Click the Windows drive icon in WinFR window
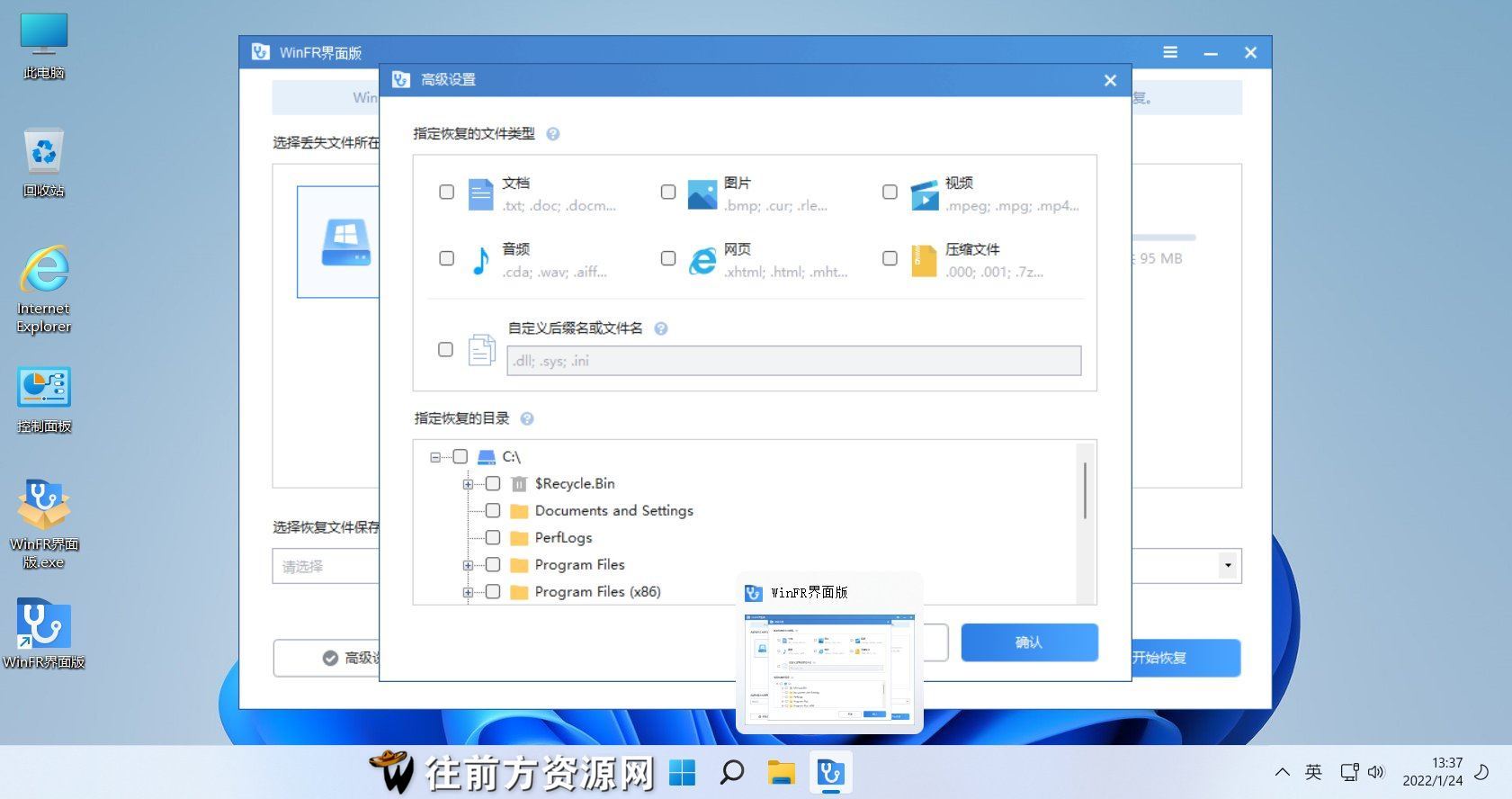 (346, 242)
